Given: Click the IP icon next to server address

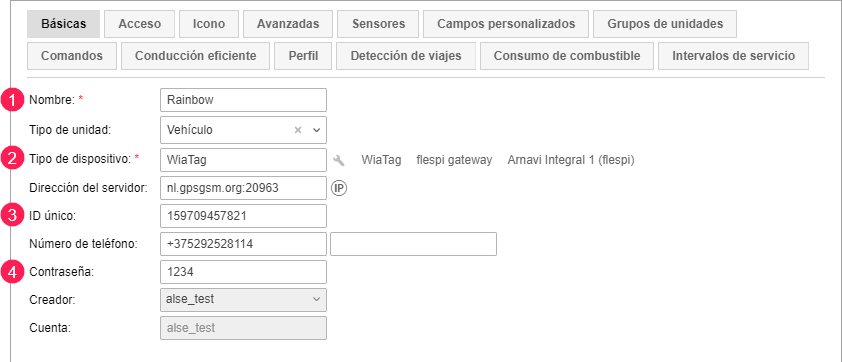Looking at the screenshot, I should [x=339, y=188].
